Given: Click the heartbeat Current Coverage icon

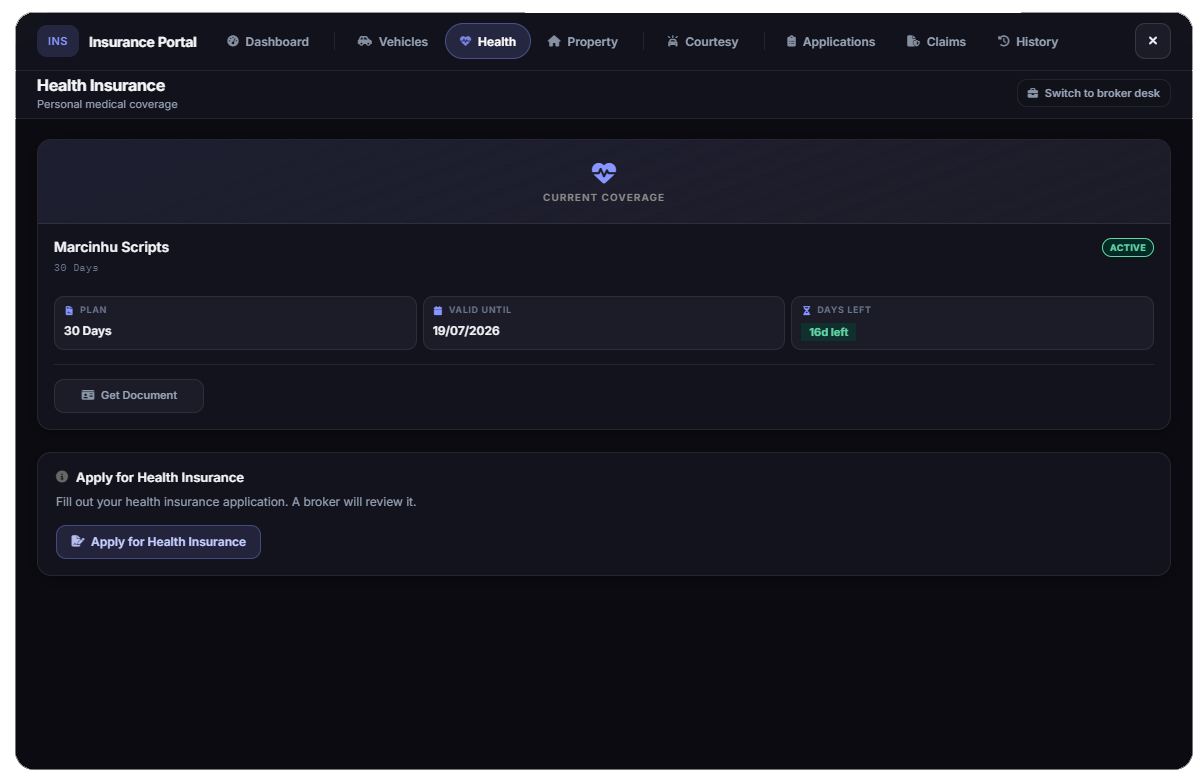Looking at the screenshot, I should (x=604, y=172).
